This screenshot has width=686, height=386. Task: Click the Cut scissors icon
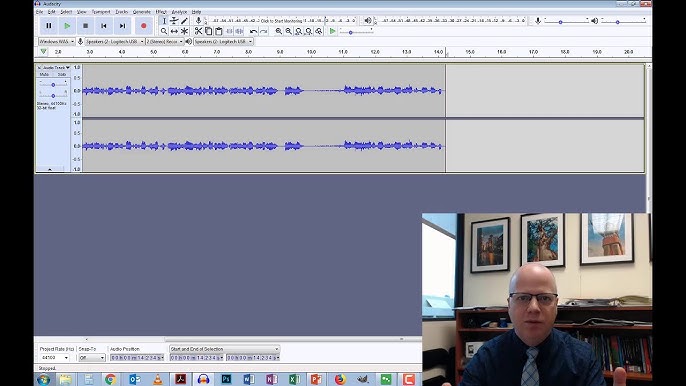(x=198, y=31)
